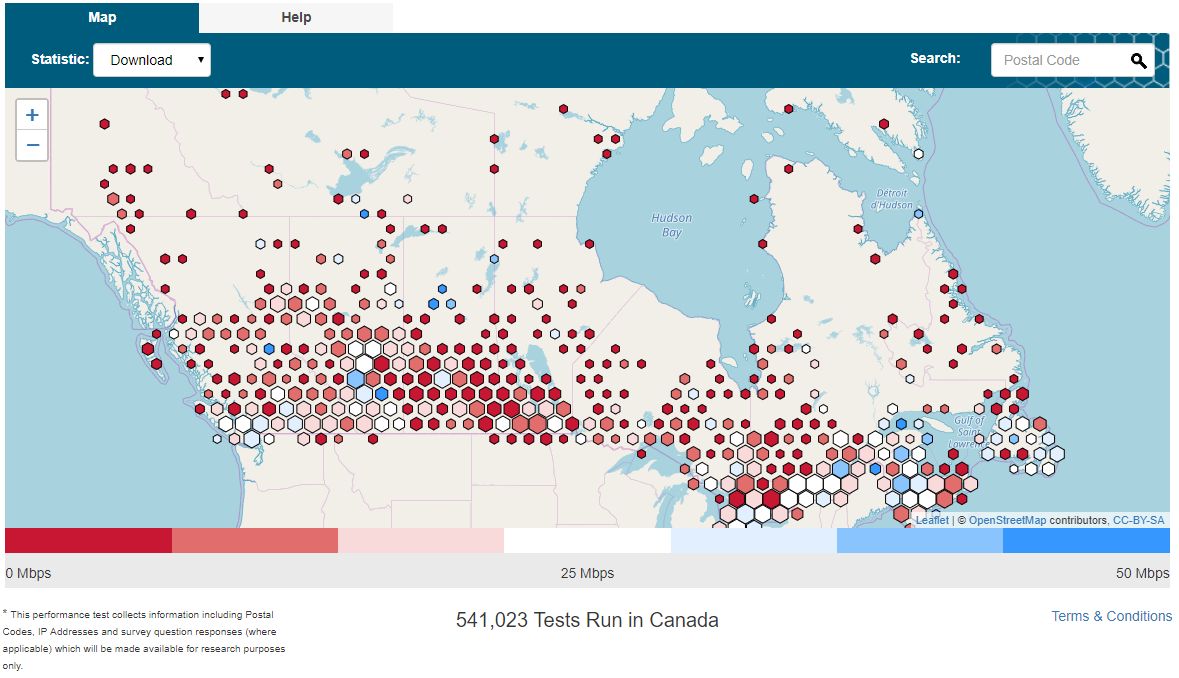The width and height of the screenshot is (1179, 678).
Task: Open the Terms & Conditions link
Action: (x=1111, y=616)
